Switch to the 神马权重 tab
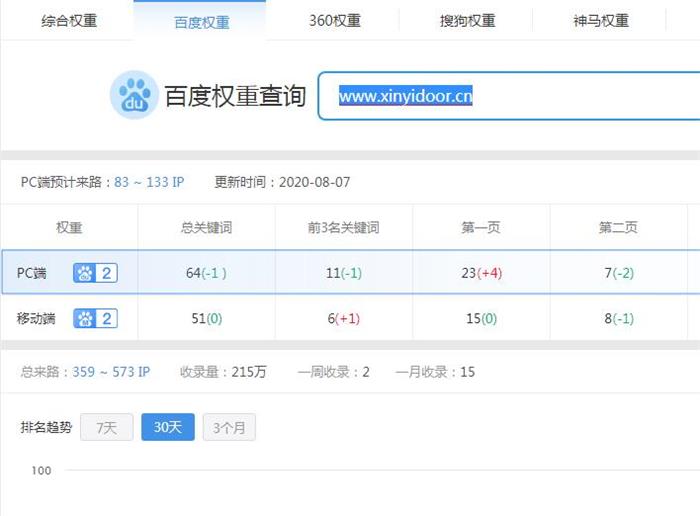Viewport: 700px width, 516px height. pyautogui.click(x=601, y=21)
